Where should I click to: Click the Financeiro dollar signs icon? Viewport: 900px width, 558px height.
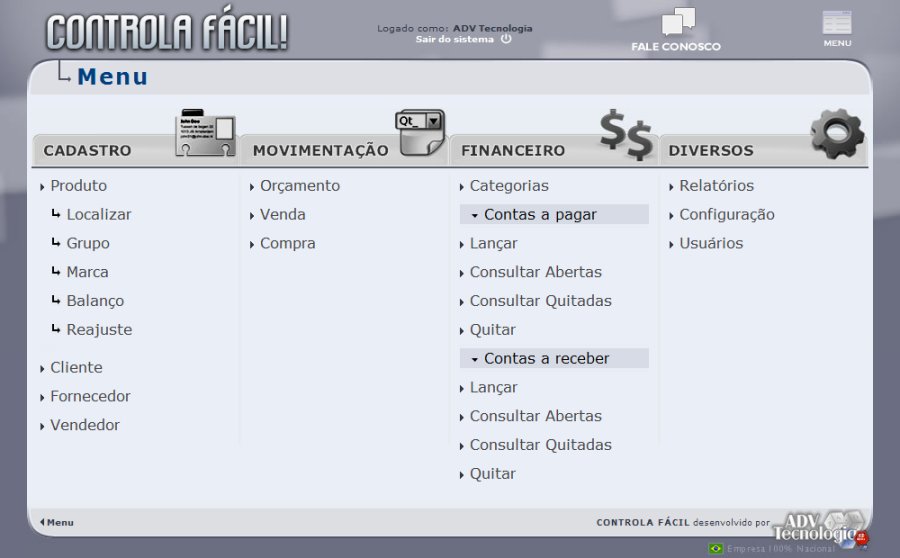pos(626,134)
